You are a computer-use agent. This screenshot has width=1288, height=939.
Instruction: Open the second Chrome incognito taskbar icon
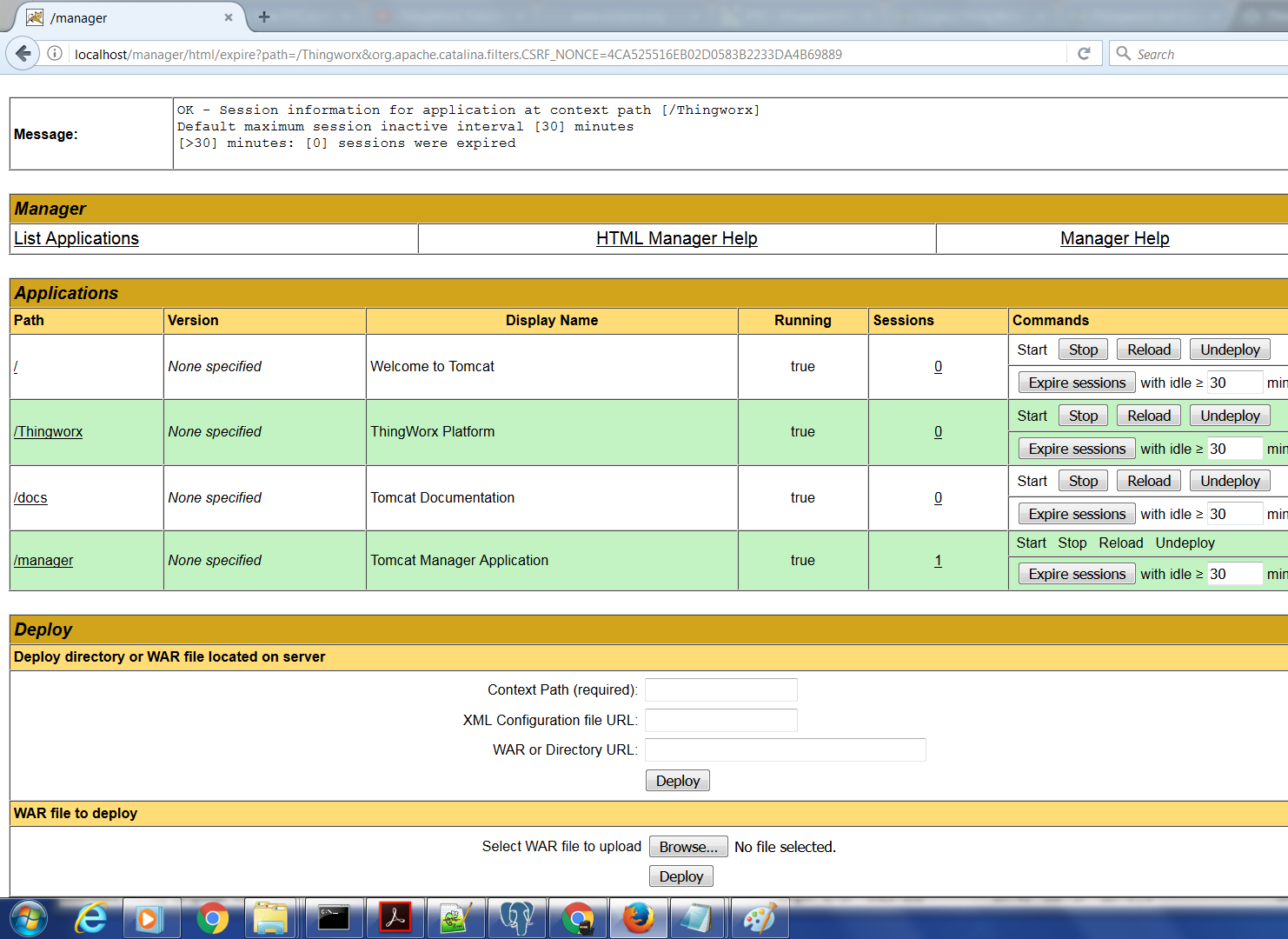[578, 919]
